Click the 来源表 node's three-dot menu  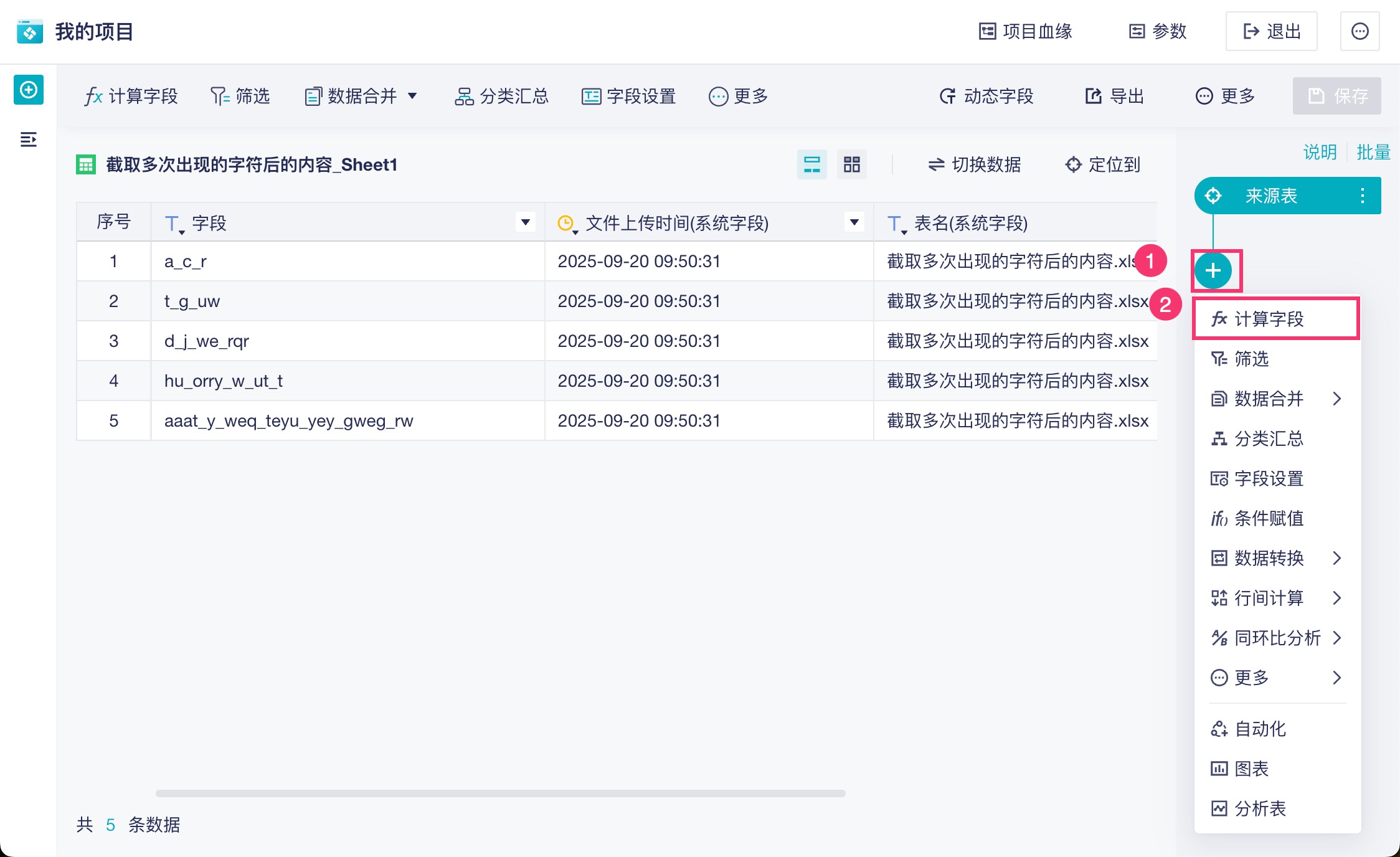(1362, 196)
